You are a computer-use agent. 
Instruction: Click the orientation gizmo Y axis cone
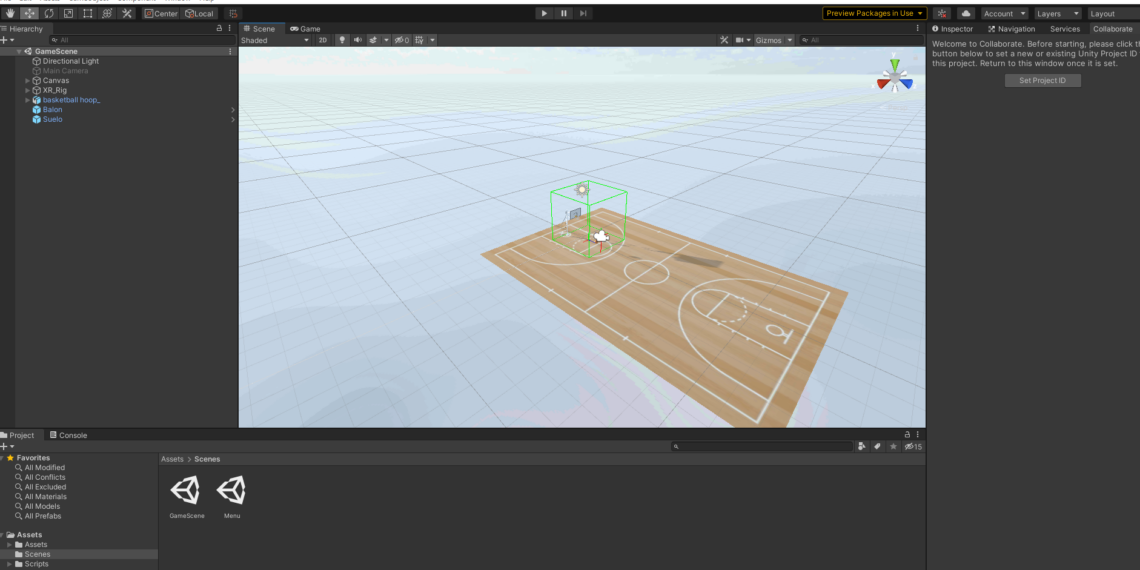tap(894, 64)
